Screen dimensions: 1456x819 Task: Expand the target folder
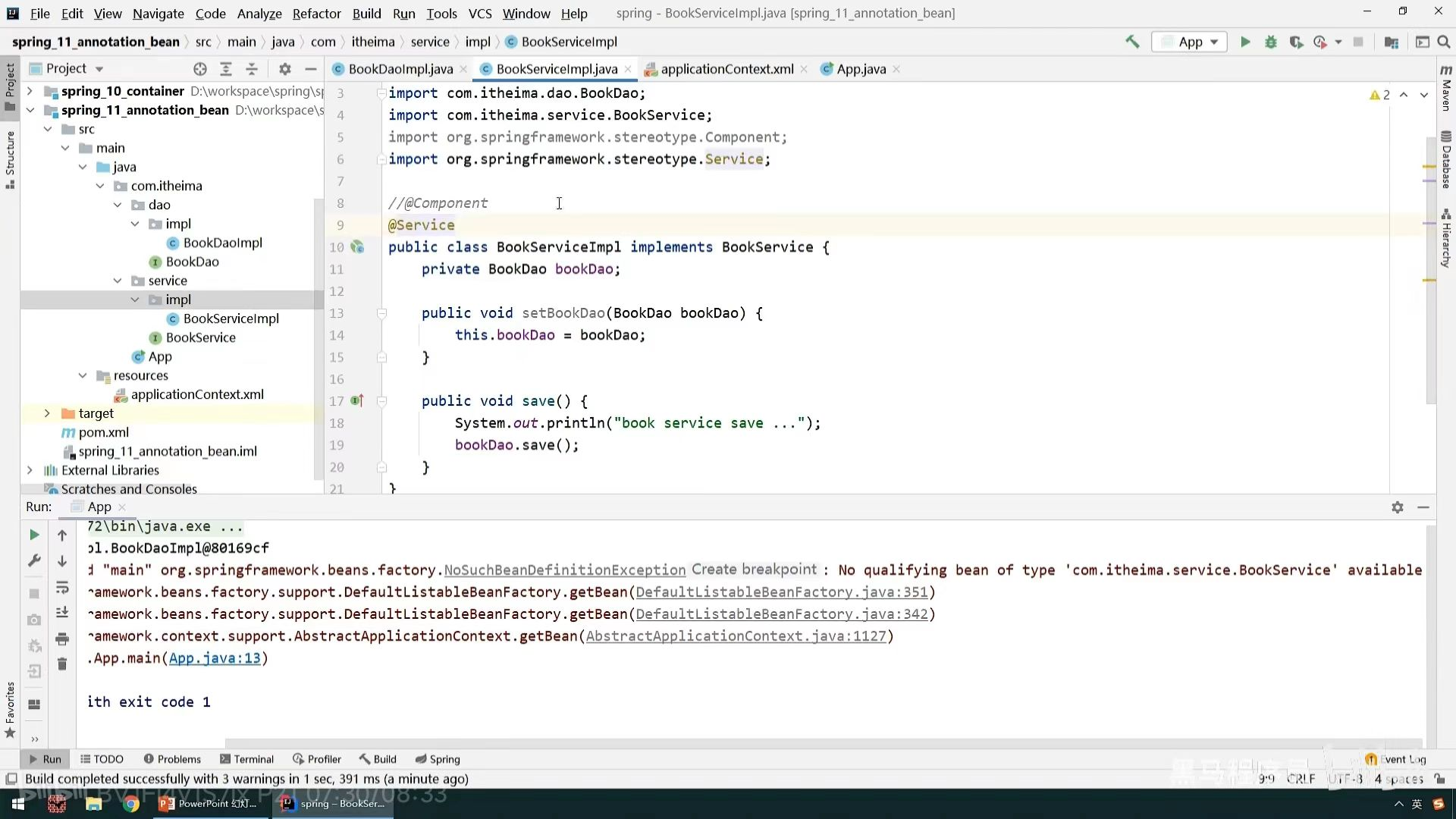47,413
